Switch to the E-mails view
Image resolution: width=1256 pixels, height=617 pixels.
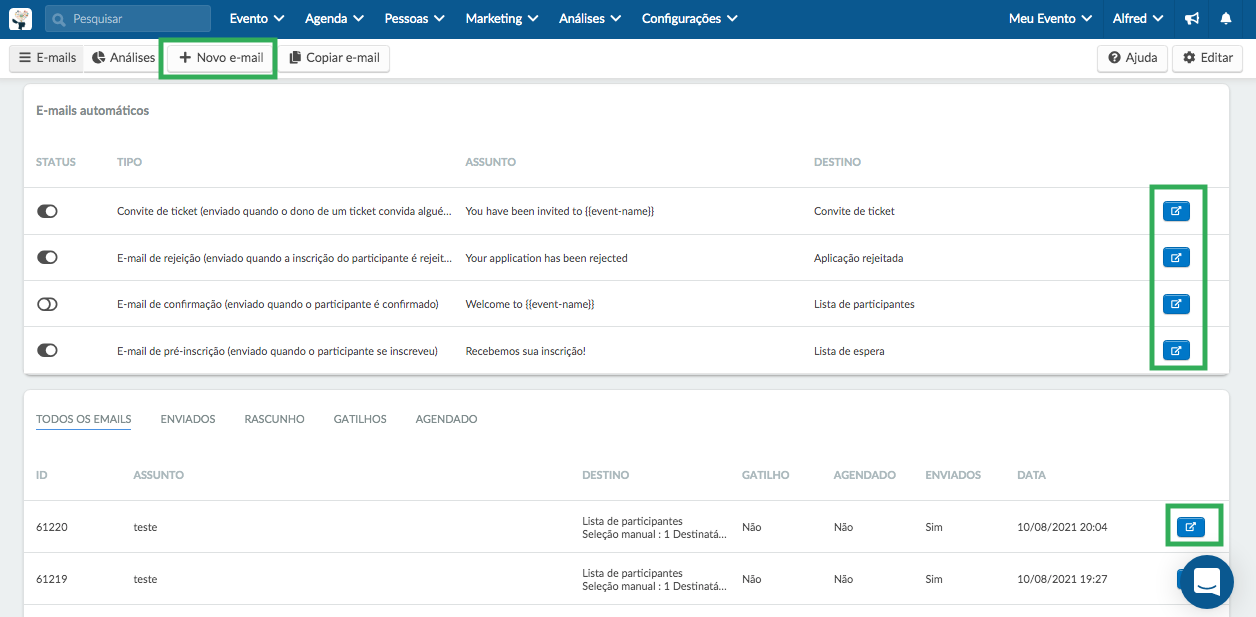pos(47,58)
